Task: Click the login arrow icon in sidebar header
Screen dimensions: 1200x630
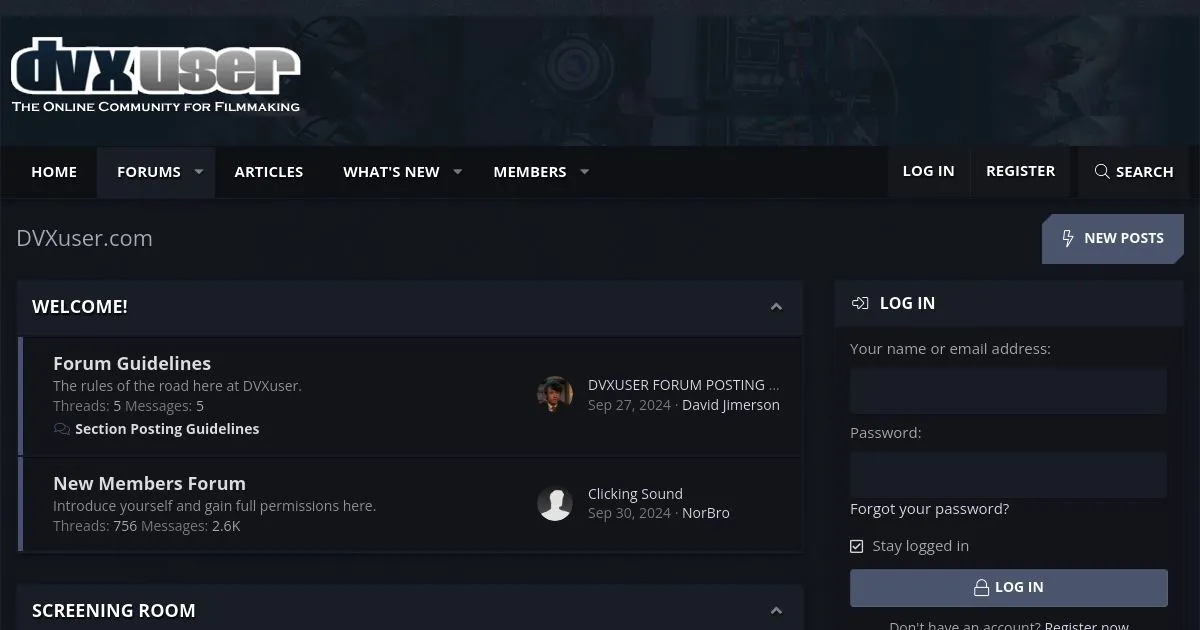Action: point(860,303)
